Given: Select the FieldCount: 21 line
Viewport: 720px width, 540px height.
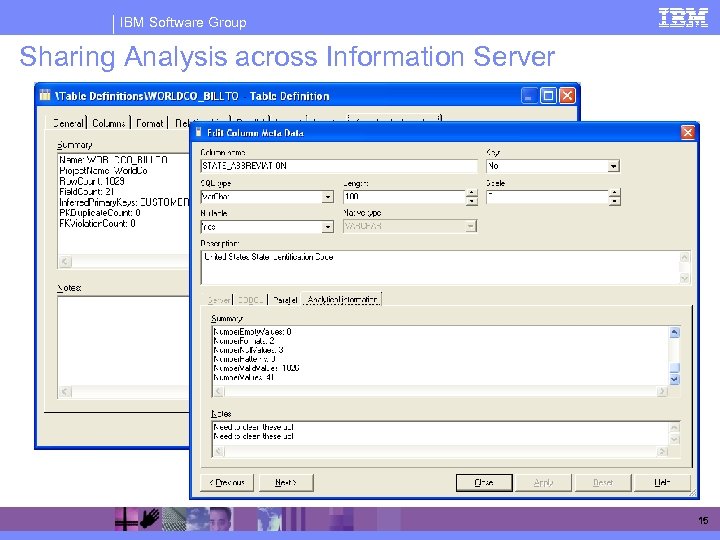Looking at the screenshot, I should tap(86, 192).
